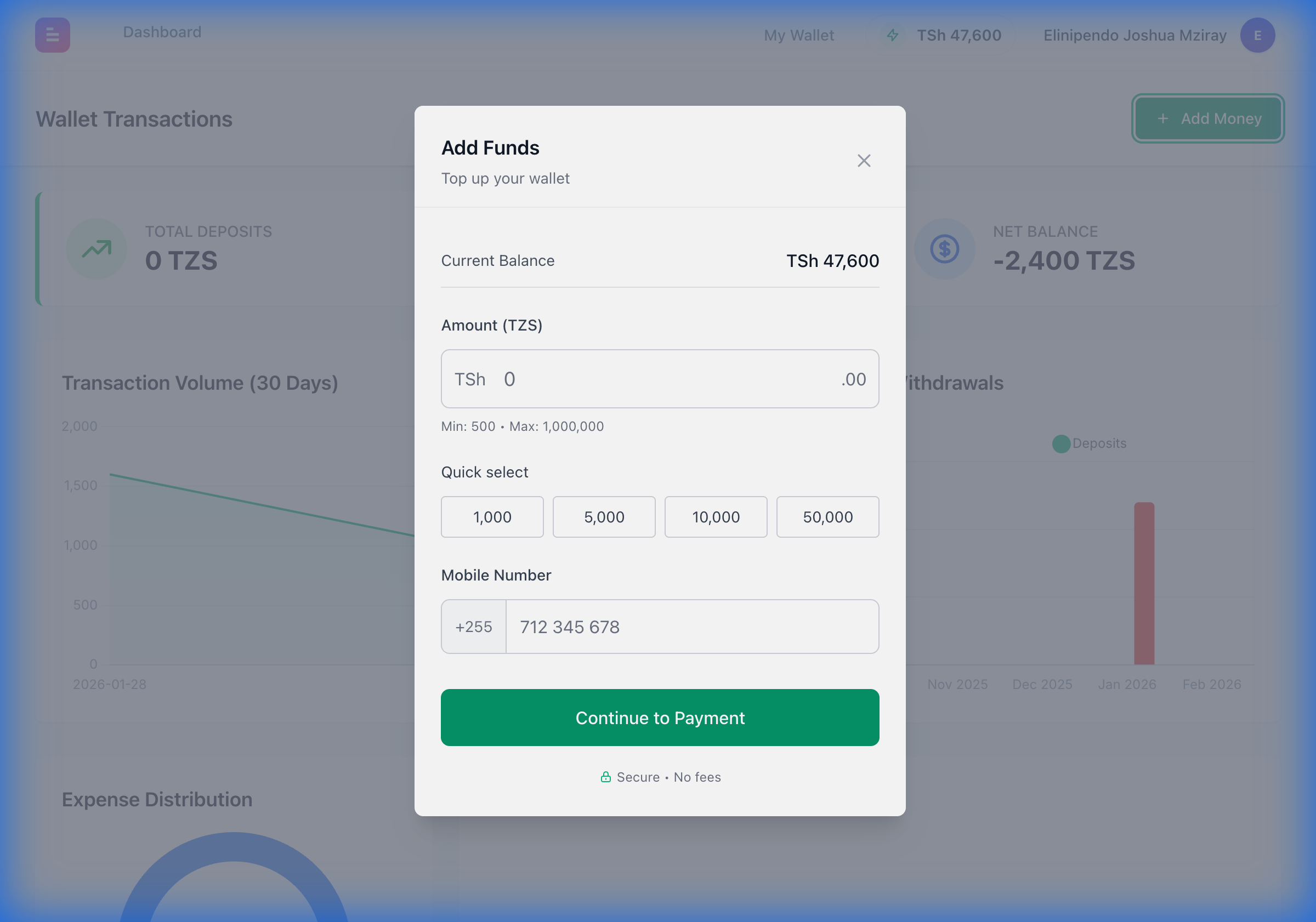
Task: Open the +255 country code selector
Action: [473, 627]
